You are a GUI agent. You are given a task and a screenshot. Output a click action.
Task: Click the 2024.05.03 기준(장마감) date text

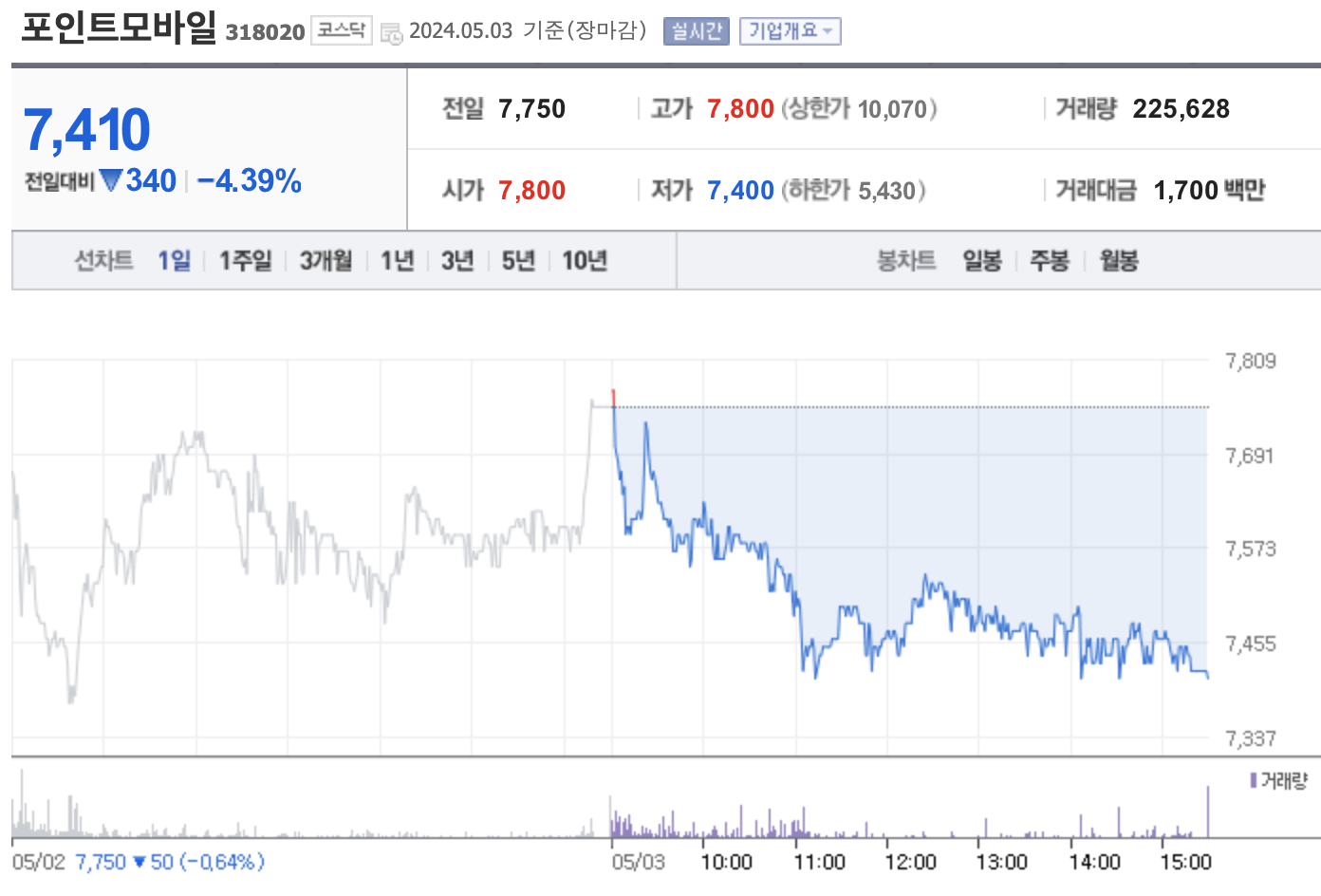[528, 31]
